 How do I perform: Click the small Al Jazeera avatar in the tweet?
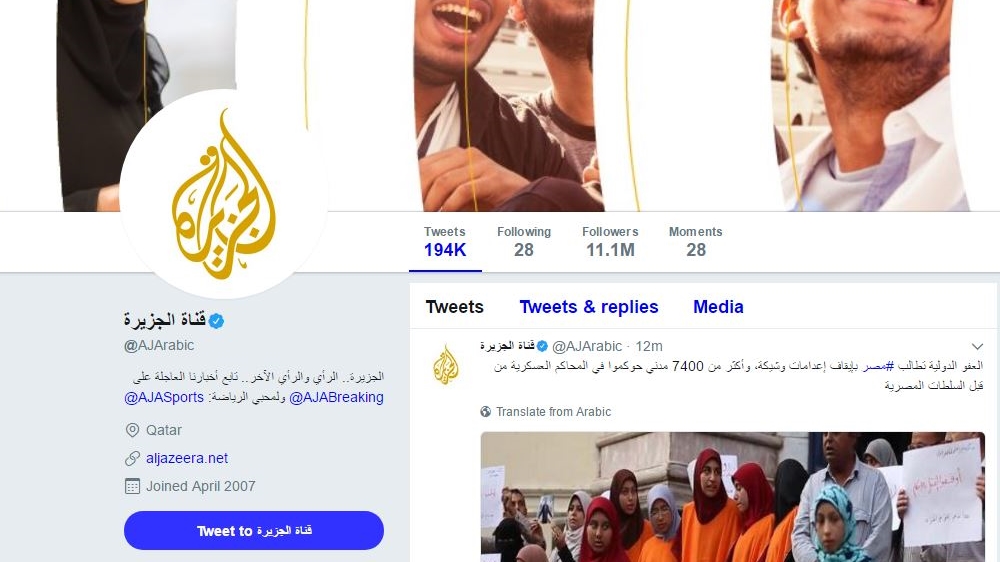click(x=446, y=366)
